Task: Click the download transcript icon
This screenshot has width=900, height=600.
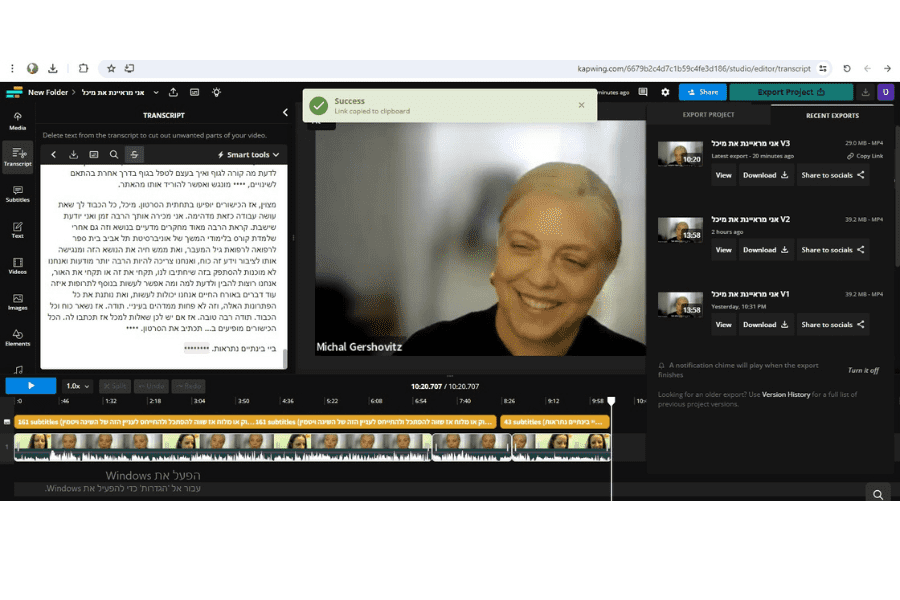Action: click(x=73, y=155)
